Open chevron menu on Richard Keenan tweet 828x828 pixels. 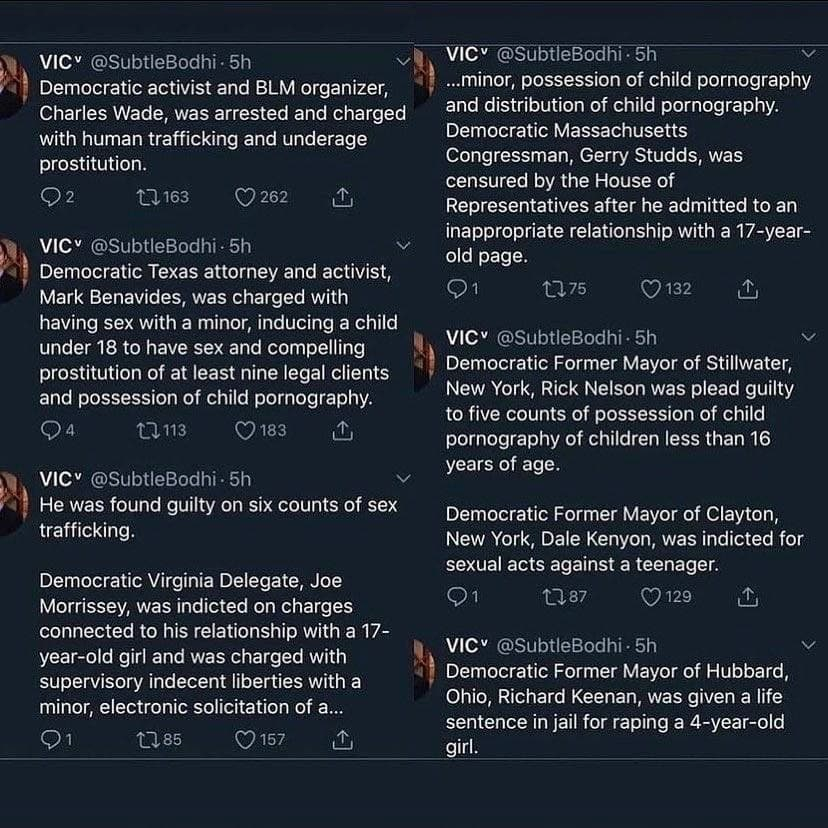click(809, 646)
